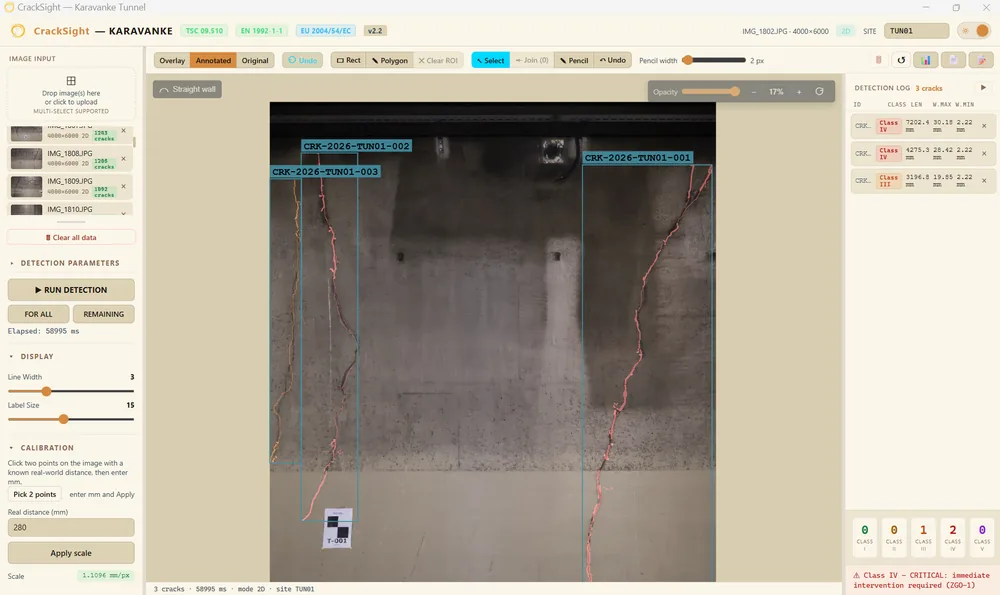1000x595 pixels.
Task: Click Undo next to the Pencil tool
Action: click(x=613, y=60)
